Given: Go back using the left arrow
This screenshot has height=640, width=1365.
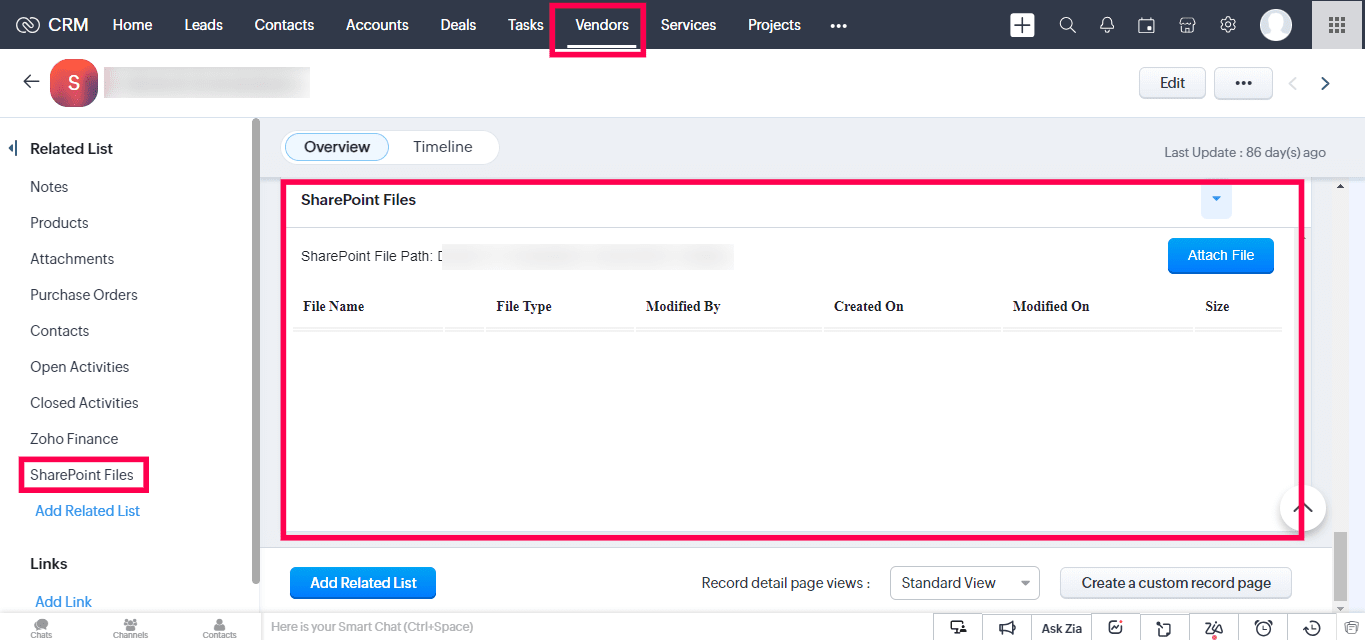Looking at the screenshot, I should (31, 82).
